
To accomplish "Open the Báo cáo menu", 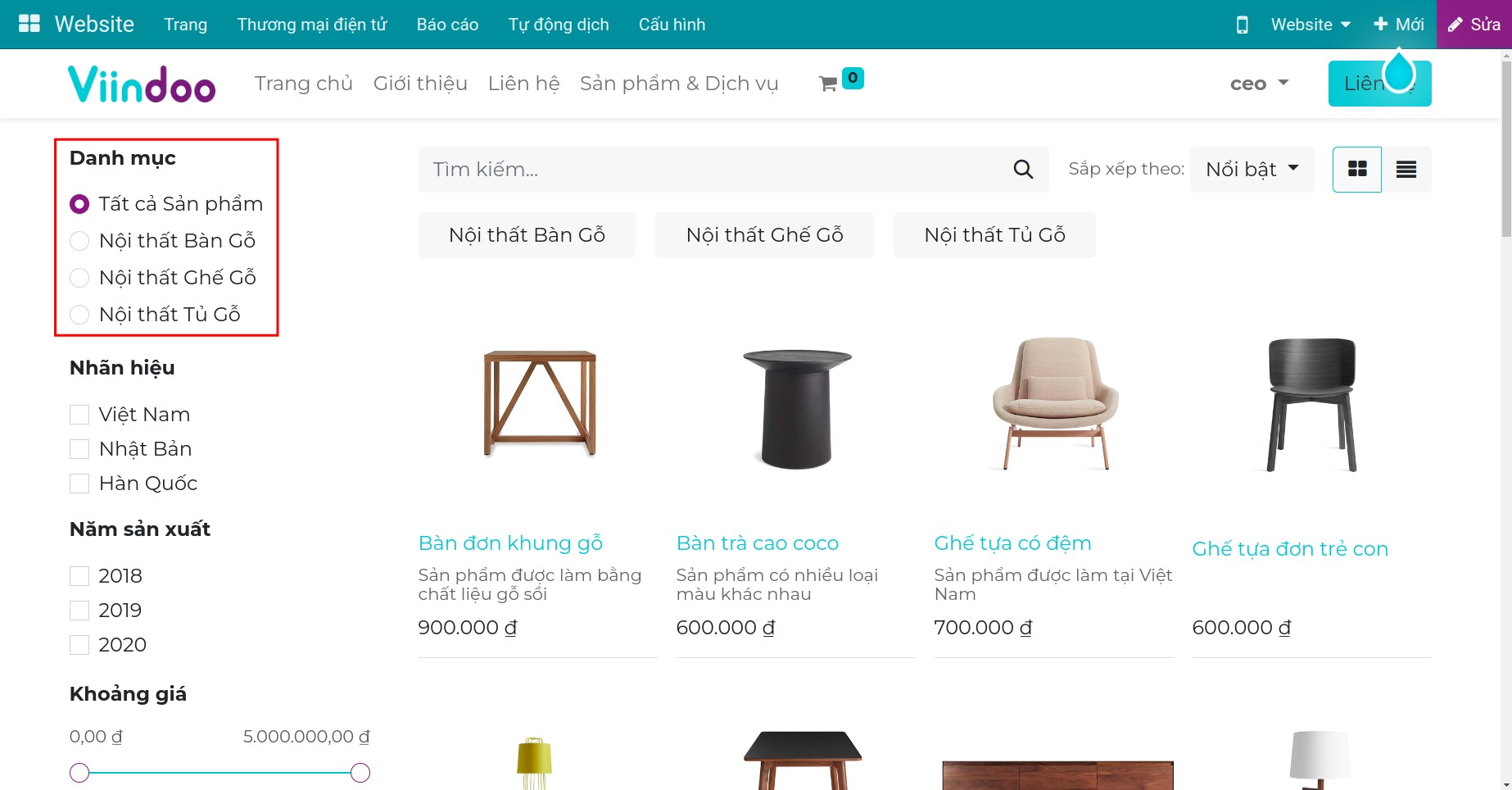I will 447,25.
